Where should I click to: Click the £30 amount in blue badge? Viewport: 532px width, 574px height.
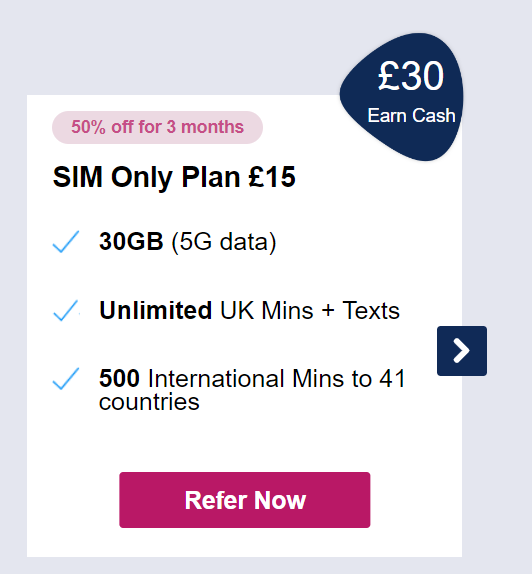[x=411, y=76]
